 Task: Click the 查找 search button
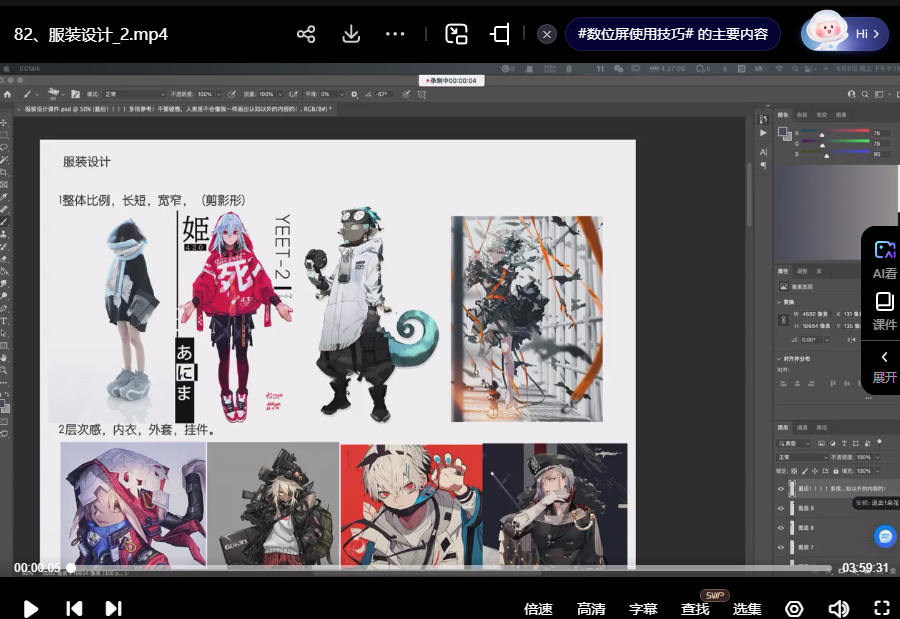tap(695, 609)
